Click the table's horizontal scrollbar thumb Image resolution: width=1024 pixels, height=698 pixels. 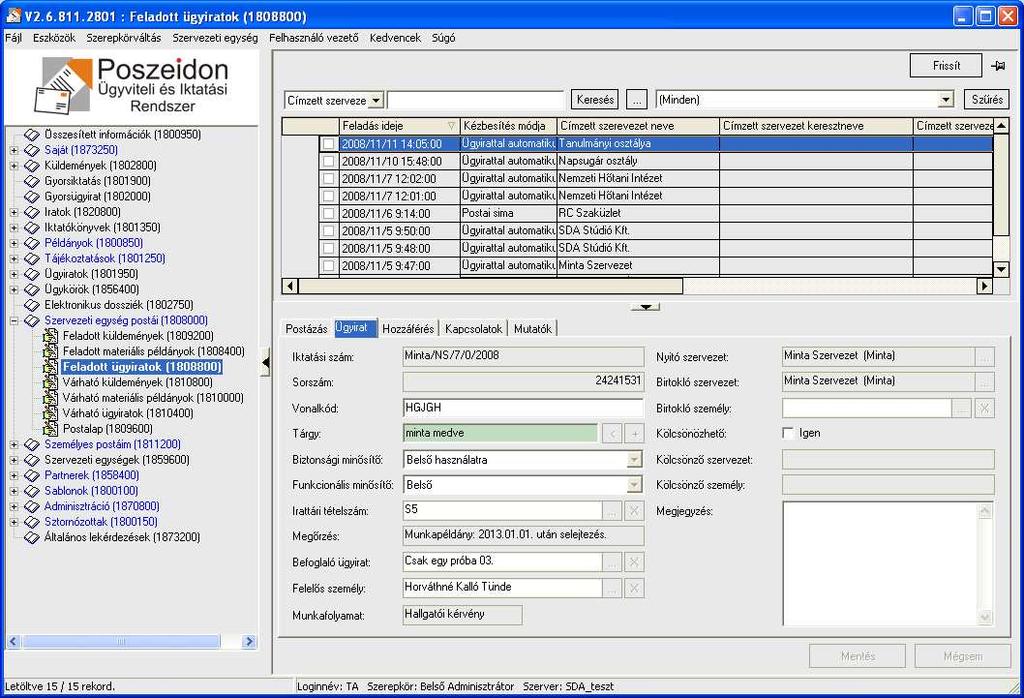[x=490, y=286]
